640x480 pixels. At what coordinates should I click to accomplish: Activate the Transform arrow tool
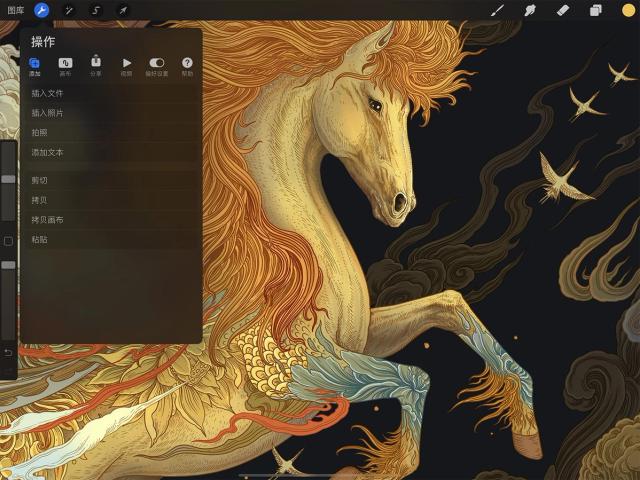point(123,10)
